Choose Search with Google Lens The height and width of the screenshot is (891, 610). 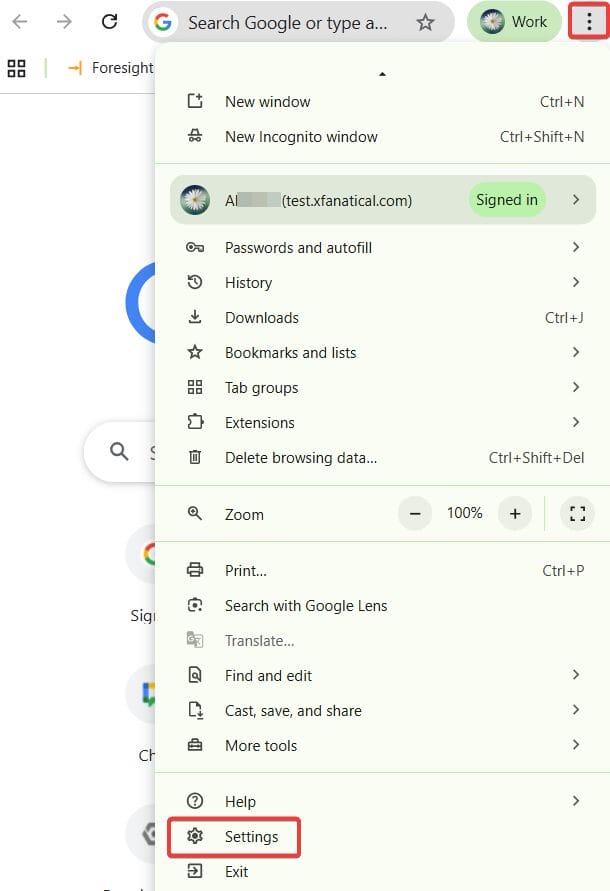[305, 606]
